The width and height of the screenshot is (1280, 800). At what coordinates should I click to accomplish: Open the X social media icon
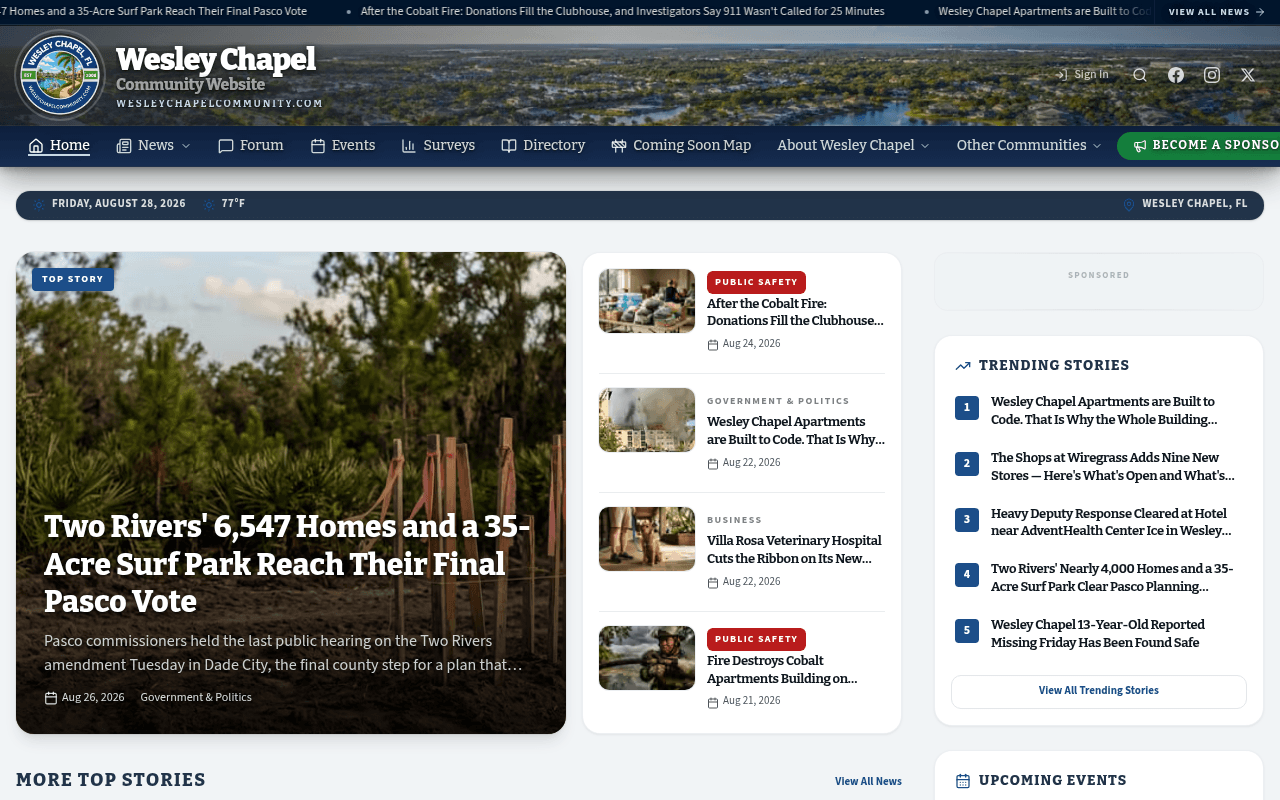pos(1248,75)
